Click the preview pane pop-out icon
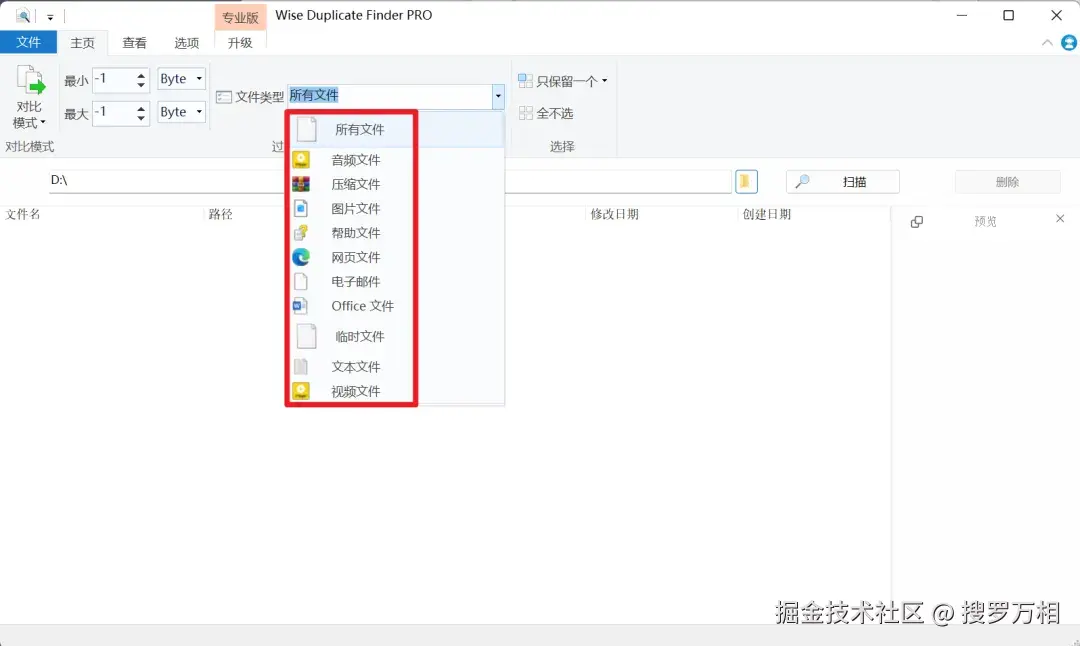This screenshot has height=646, width=1080. [x=917, y=222]
